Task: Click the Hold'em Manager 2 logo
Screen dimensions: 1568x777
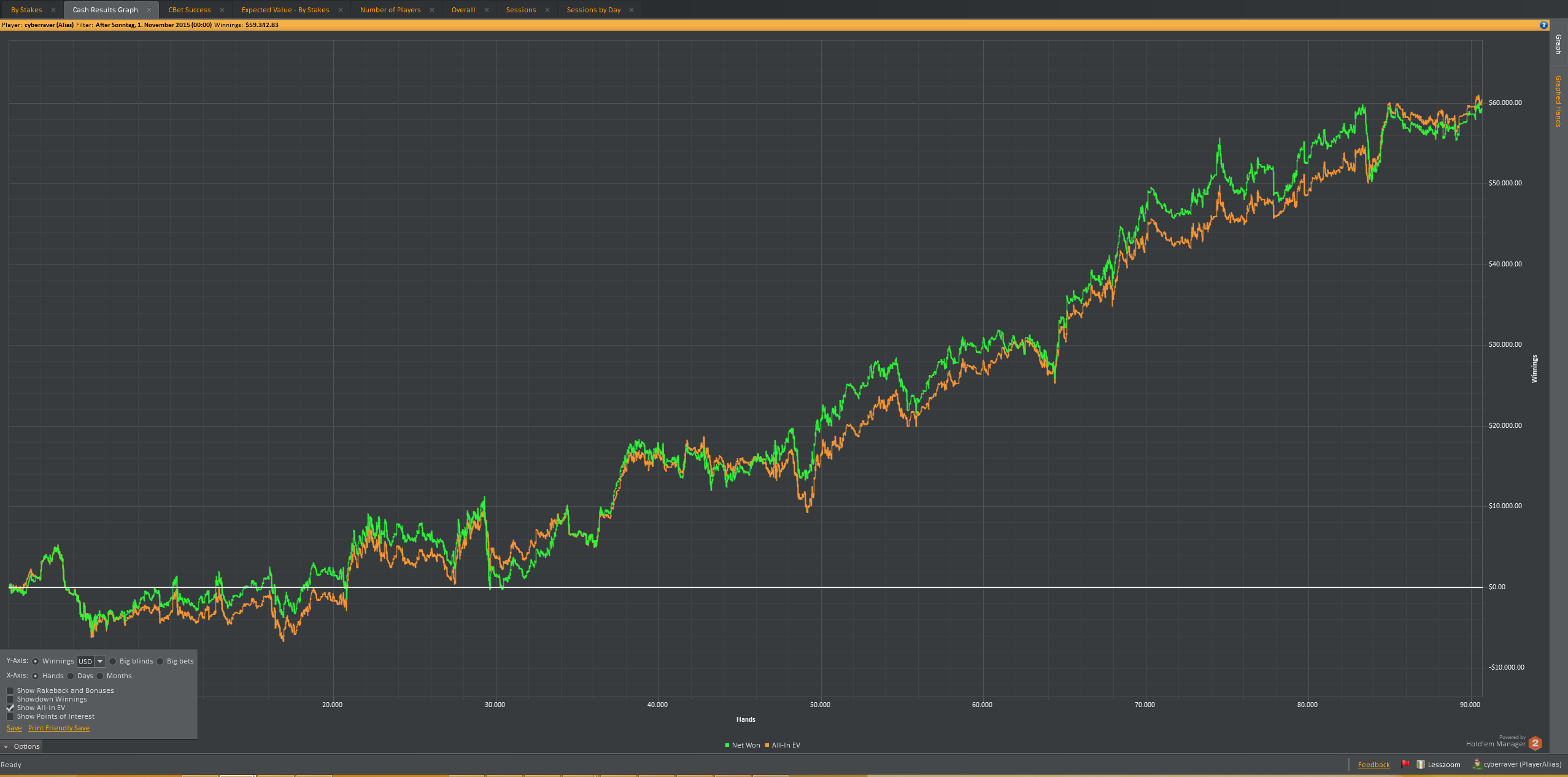Action: coord(1535,743)
